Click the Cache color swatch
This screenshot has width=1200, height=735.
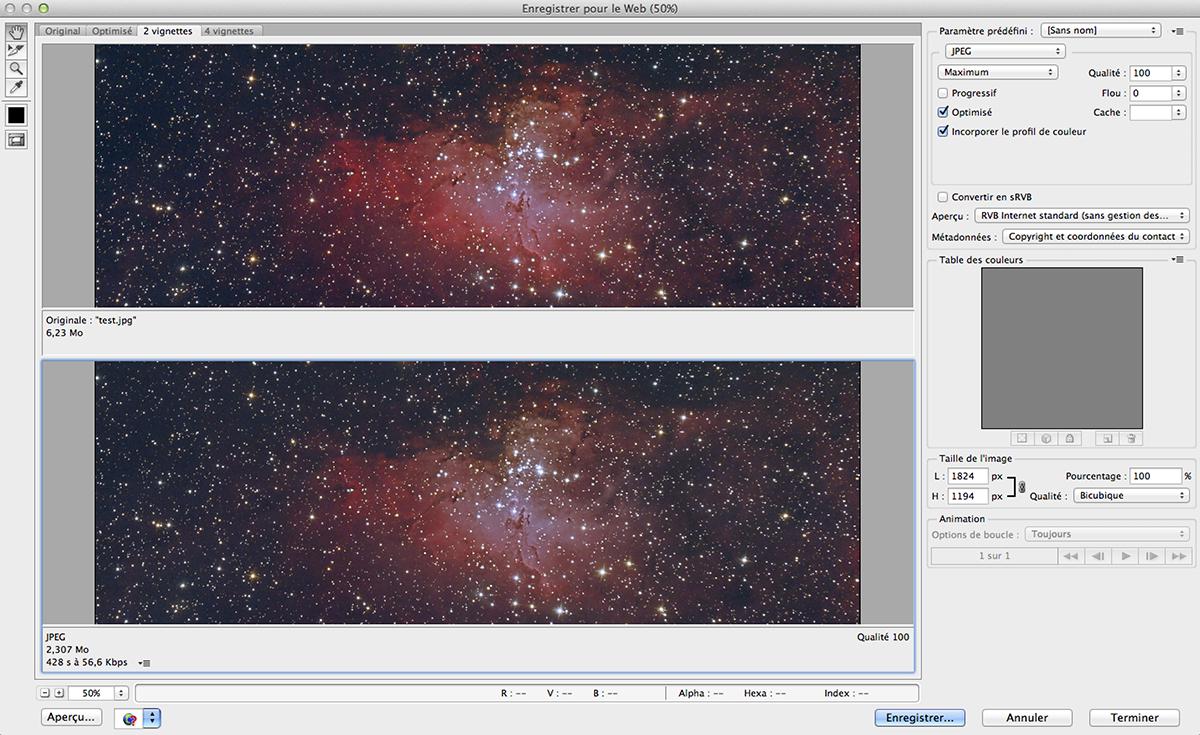tap(1150, 113)
